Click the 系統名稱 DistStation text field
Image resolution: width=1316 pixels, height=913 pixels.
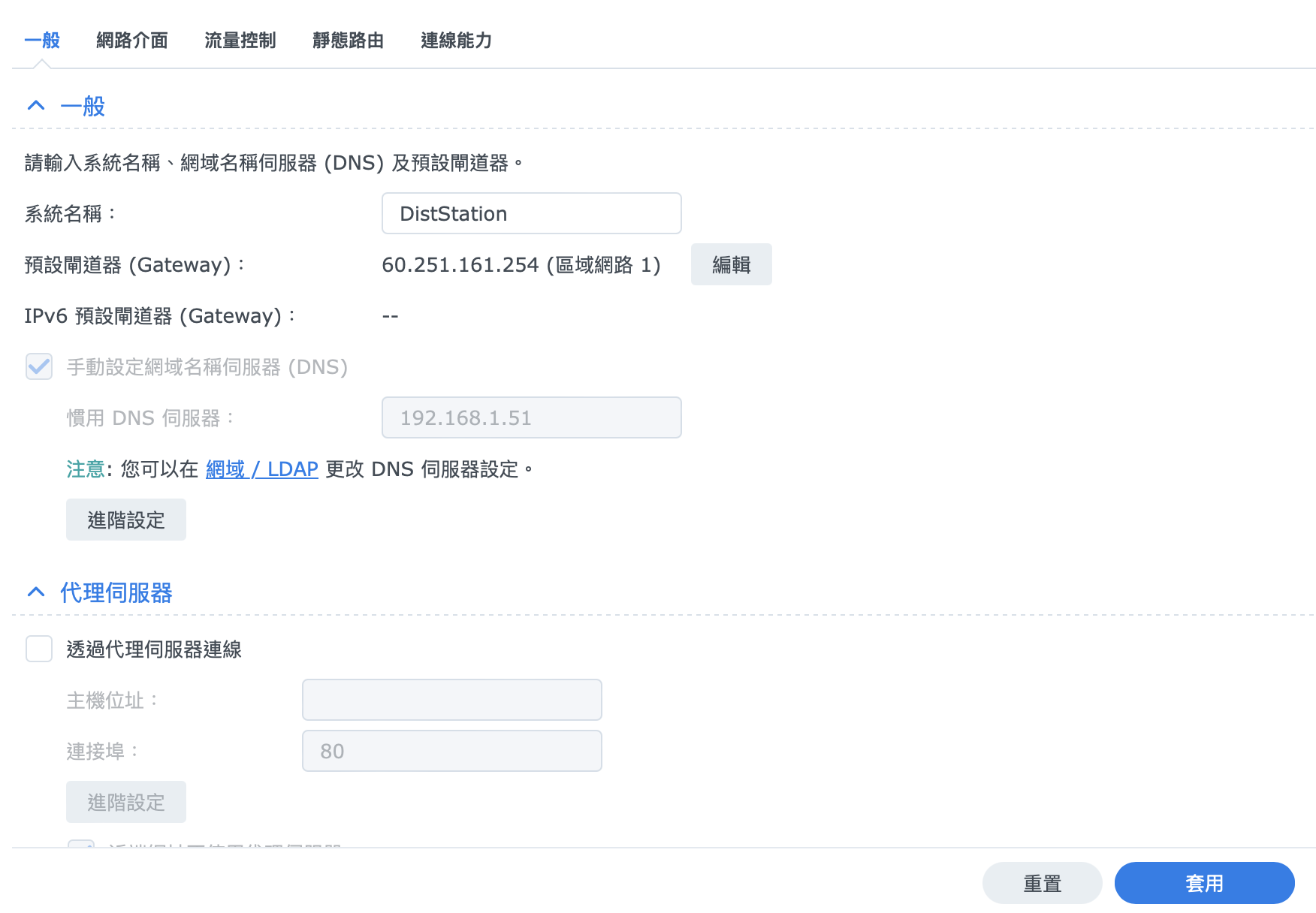(531, 214)
